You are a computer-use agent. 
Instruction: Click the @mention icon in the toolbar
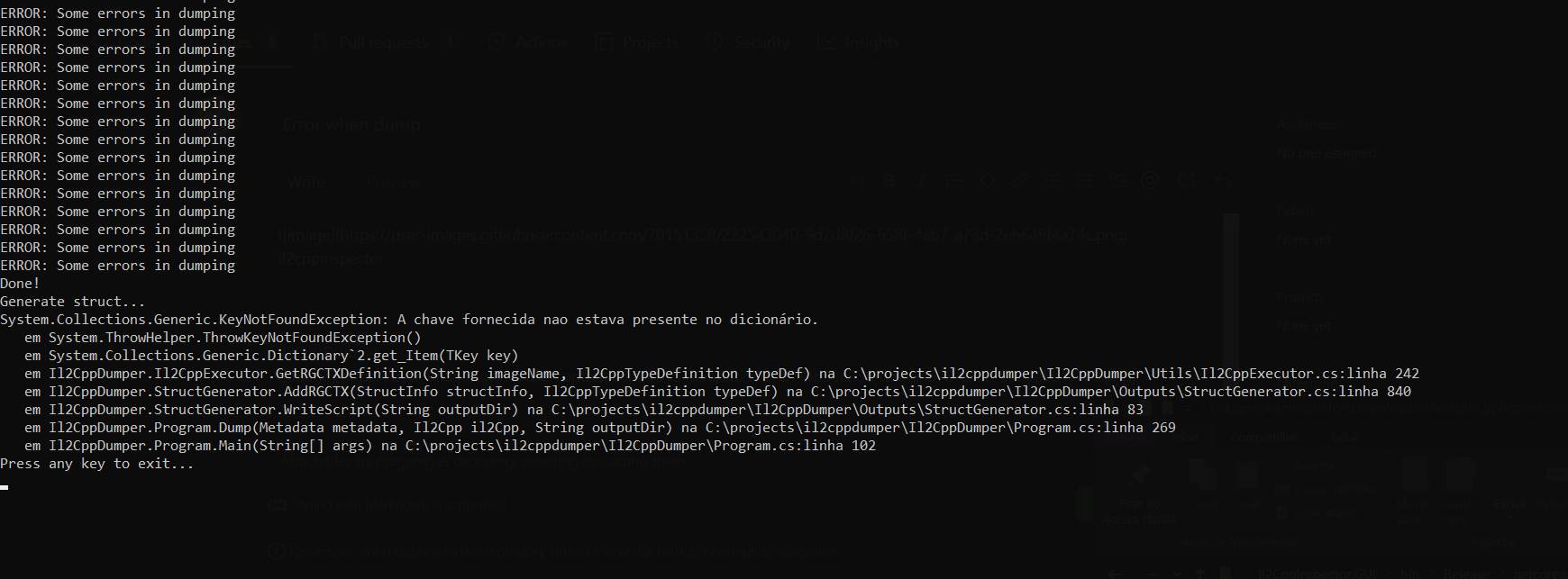point(1150,180)
